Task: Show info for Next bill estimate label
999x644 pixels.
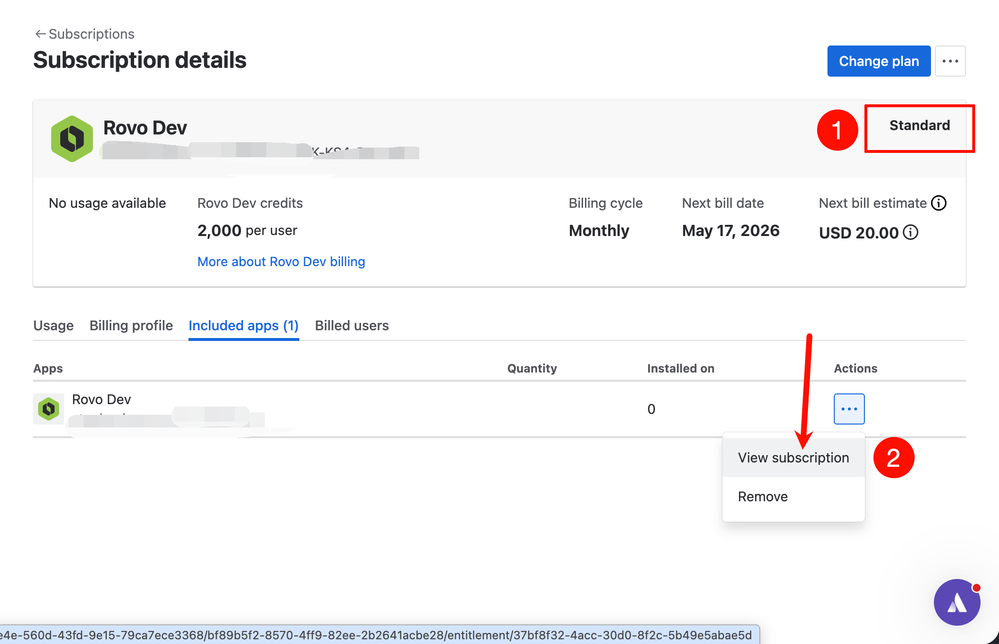Action: pos(938,203)
